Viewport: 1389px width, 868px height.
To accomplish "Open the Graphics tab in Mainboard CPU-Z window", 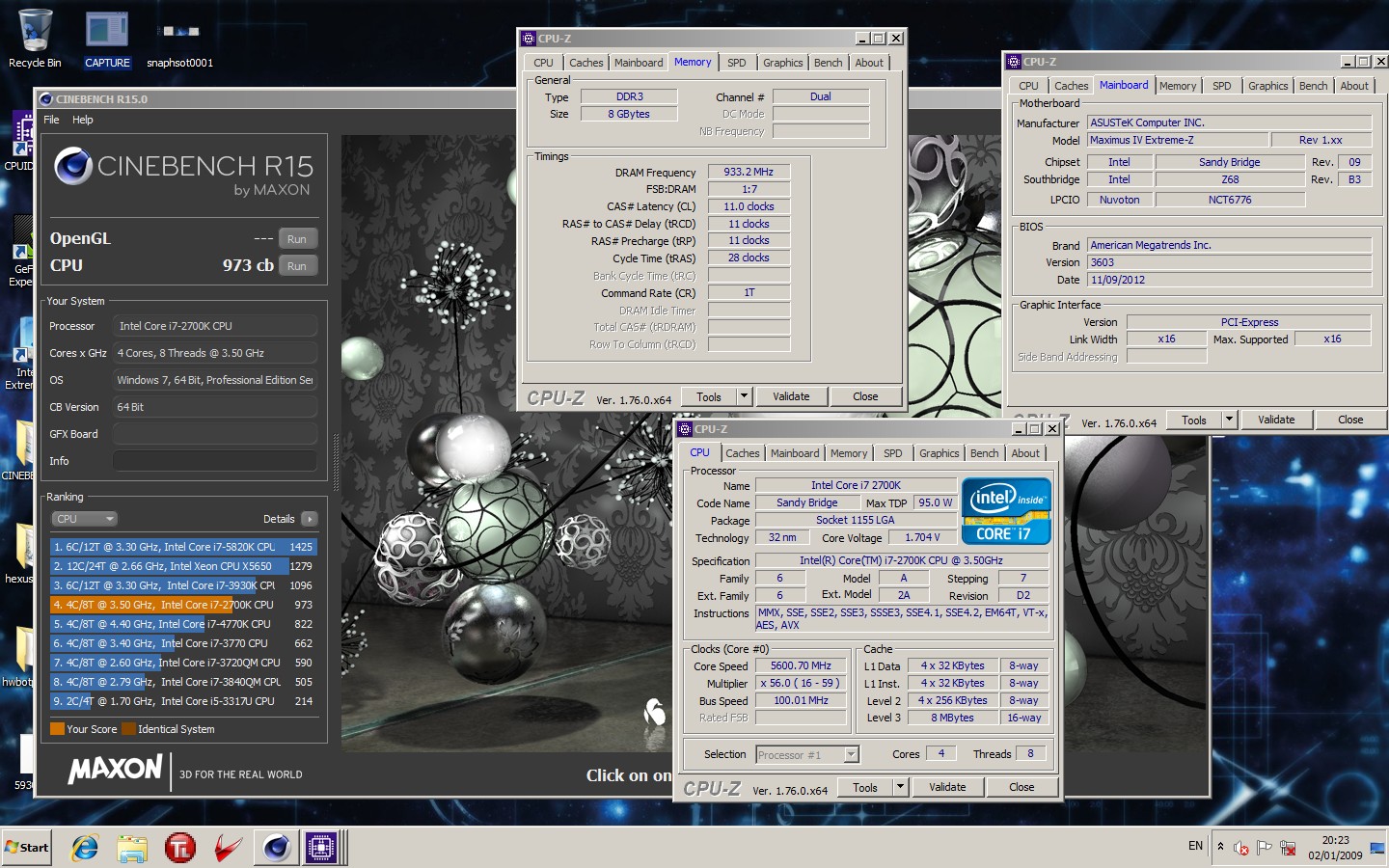I will point(1267,86).
